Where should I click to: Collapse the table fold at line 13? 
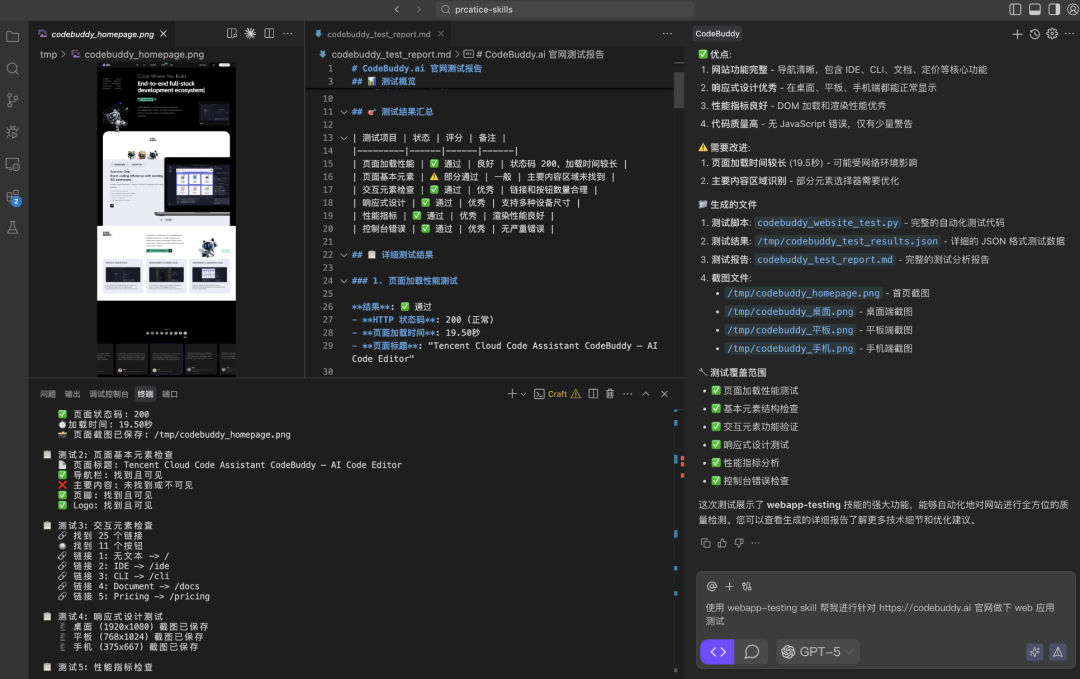pos(343,138)
